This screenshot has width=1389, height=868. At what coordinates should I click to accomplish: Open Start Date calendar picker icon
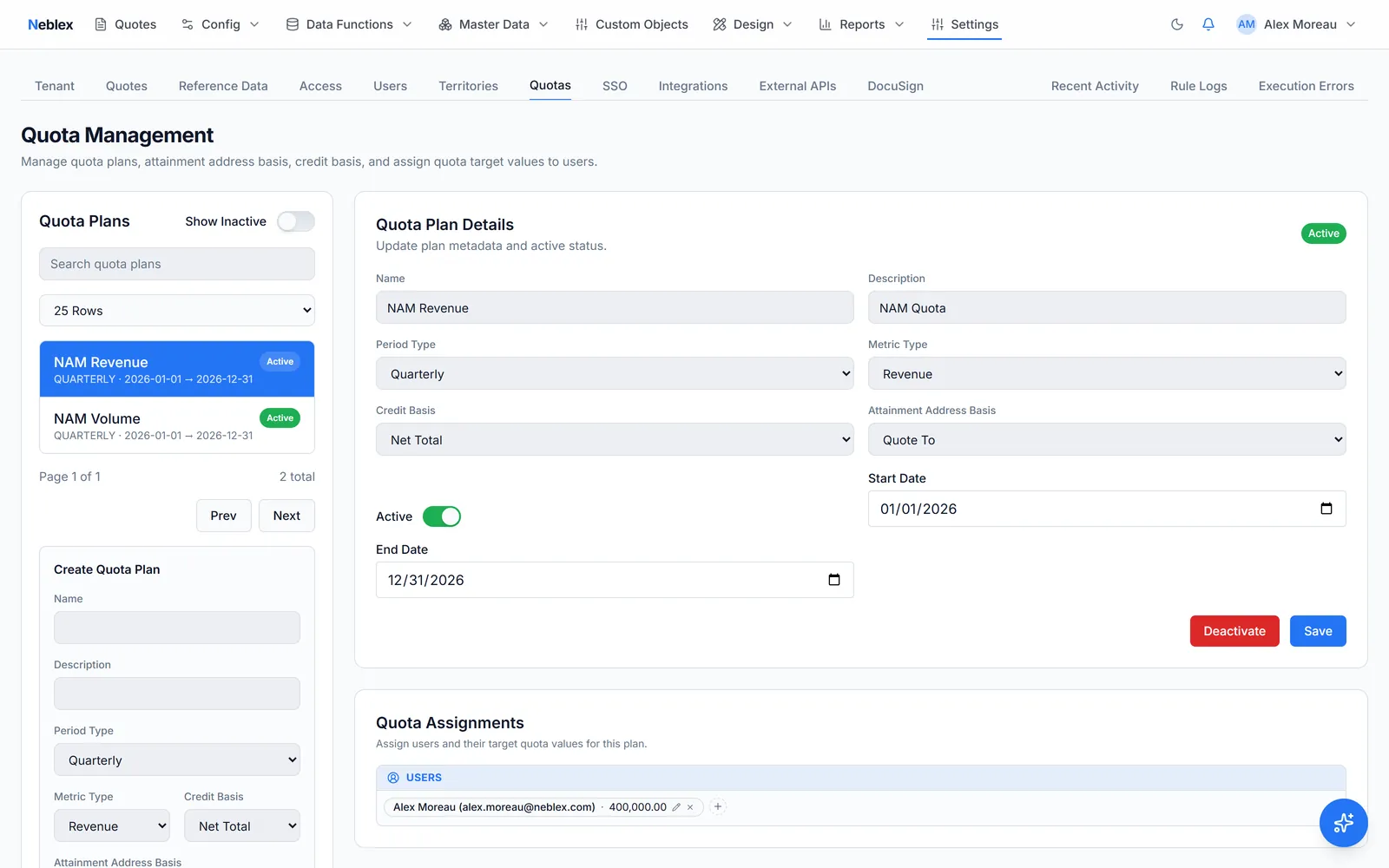click(x=1326, y=509)
